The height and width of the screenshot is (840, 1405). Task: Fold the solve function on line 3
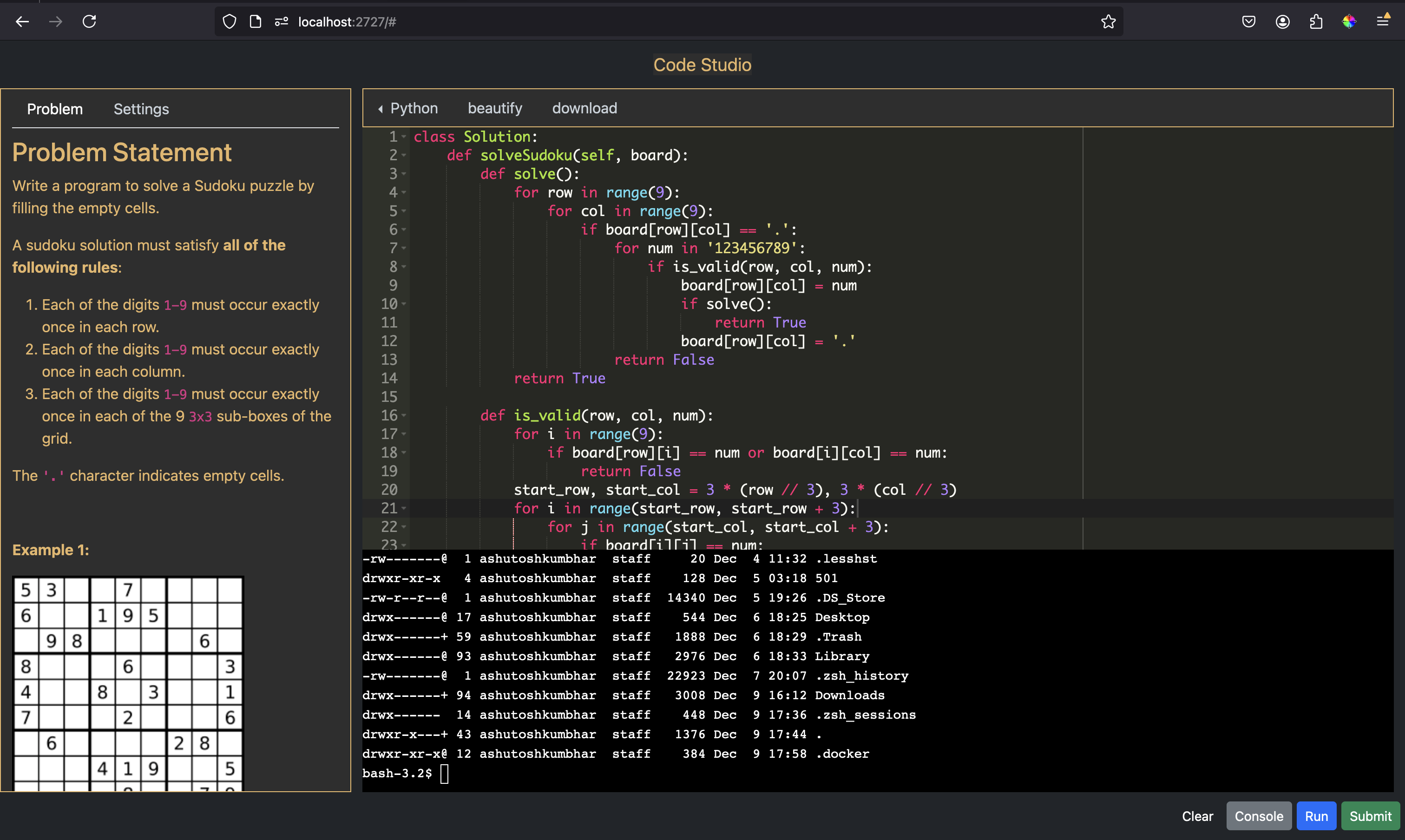point(404,174)
